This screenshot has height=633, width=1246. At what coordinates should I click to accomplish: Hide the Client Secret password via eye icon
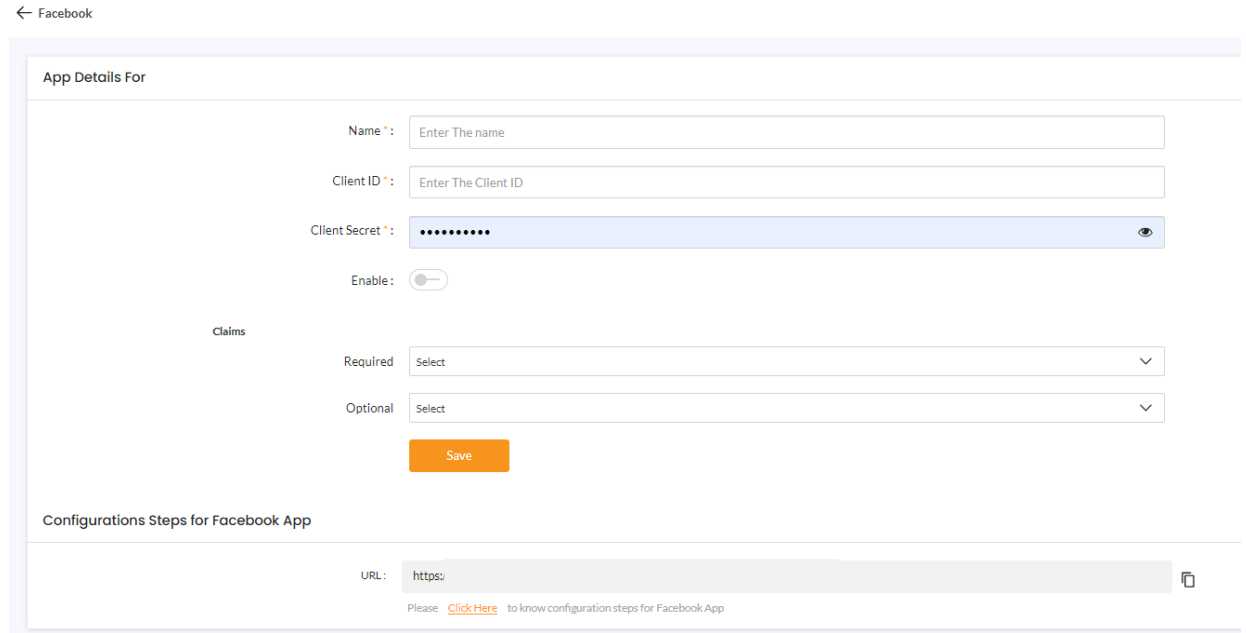click(1144, 231)
